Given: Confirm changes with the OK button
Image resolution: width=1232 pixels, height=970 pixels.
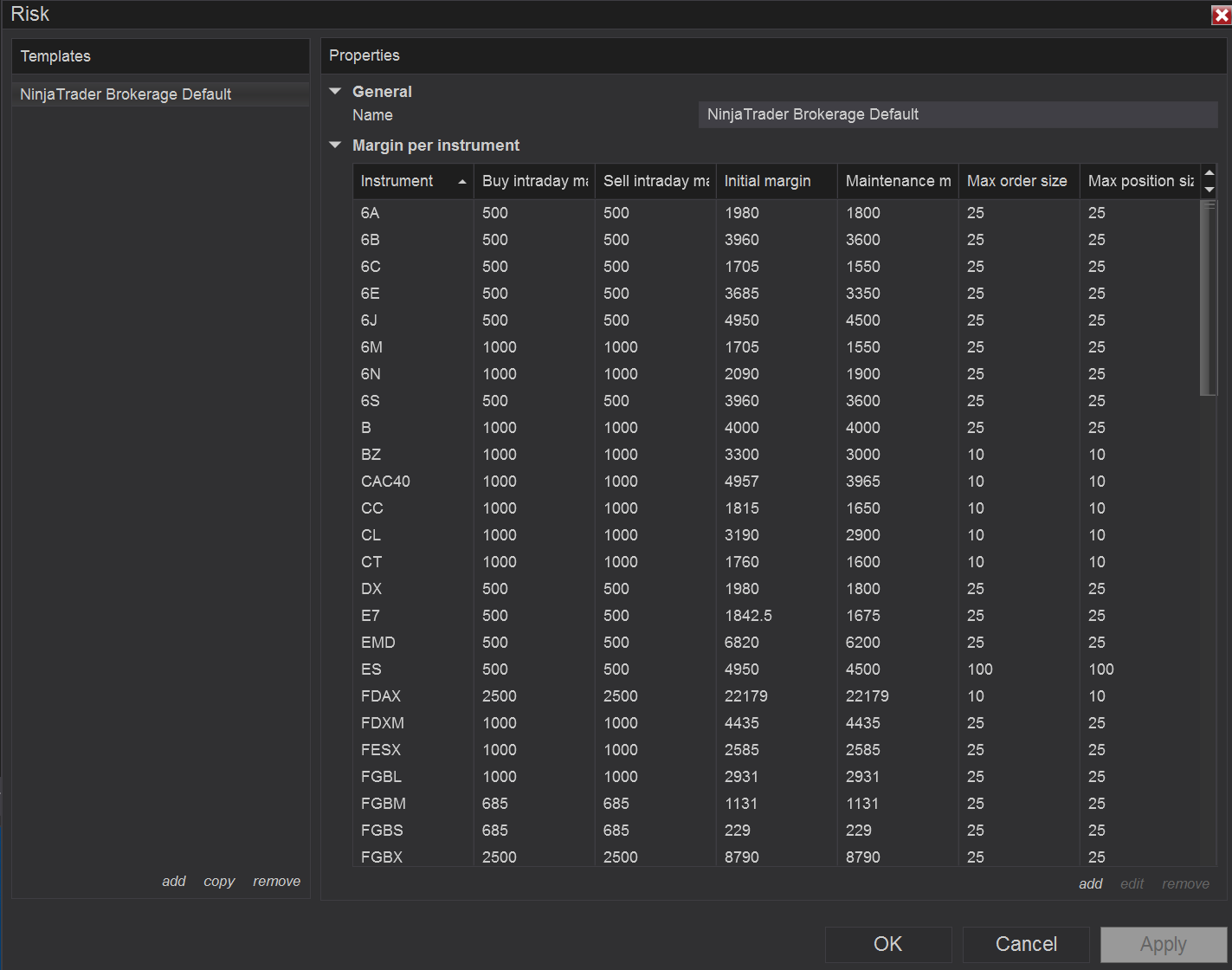Looking at the screenshot, I should (888, 944).
